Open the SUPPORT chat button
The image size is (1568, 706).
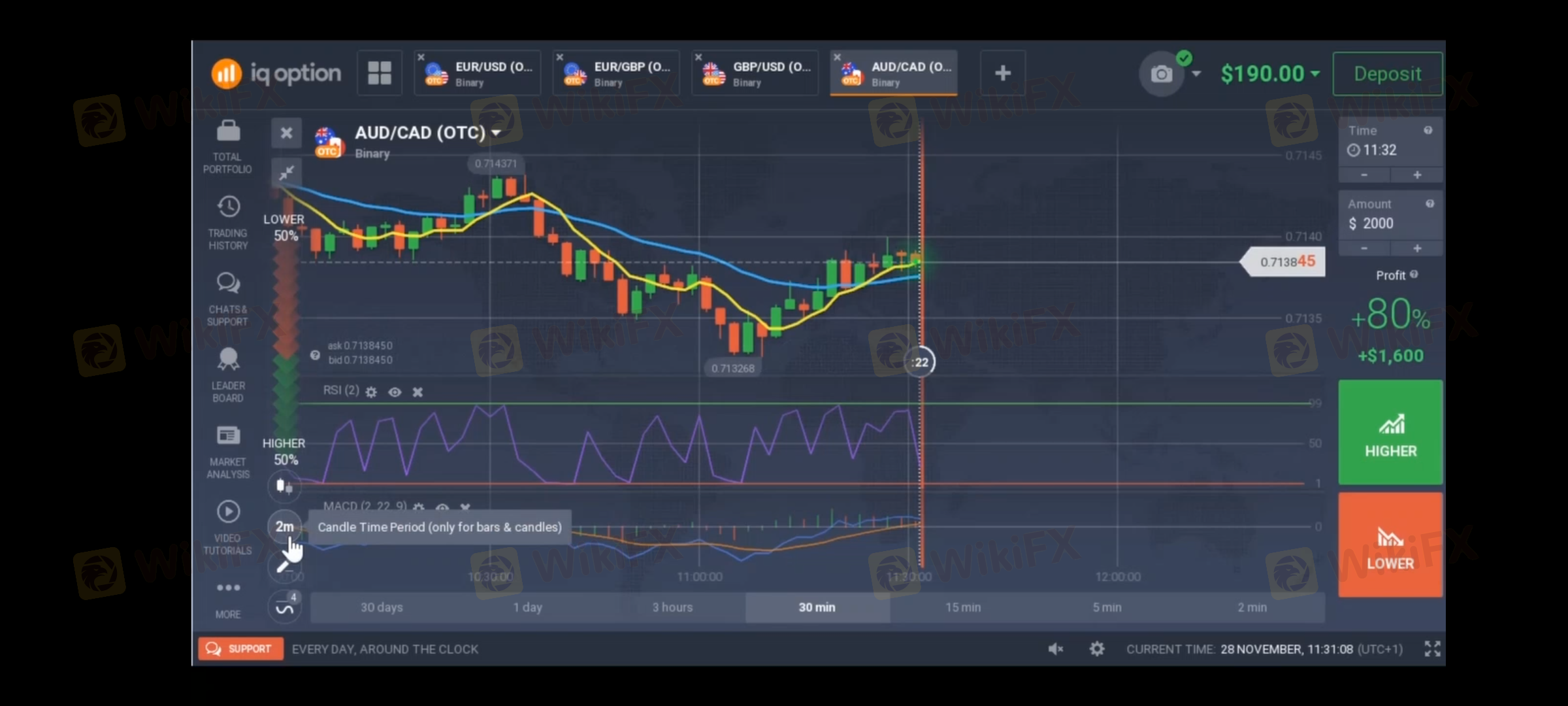(x=240, y=648)
